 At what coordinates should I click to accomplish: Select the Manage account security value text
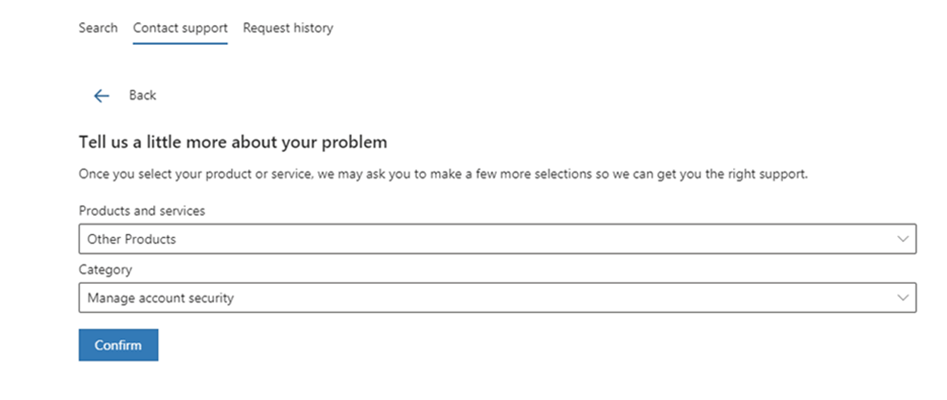[x=161, y=298]
